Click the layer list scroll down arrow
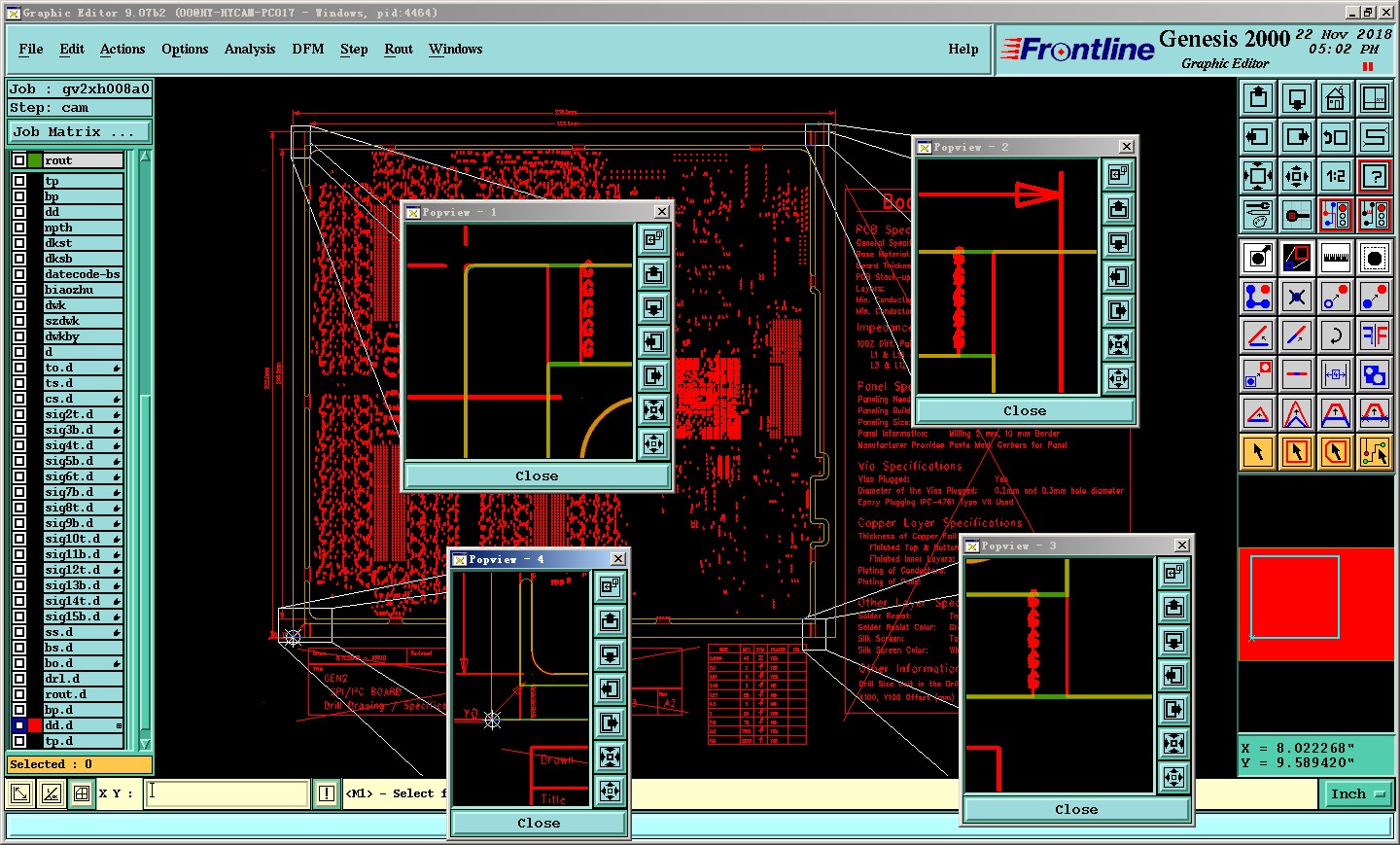This screenshot has width=1400, height=845. click(x=145, y=744)
